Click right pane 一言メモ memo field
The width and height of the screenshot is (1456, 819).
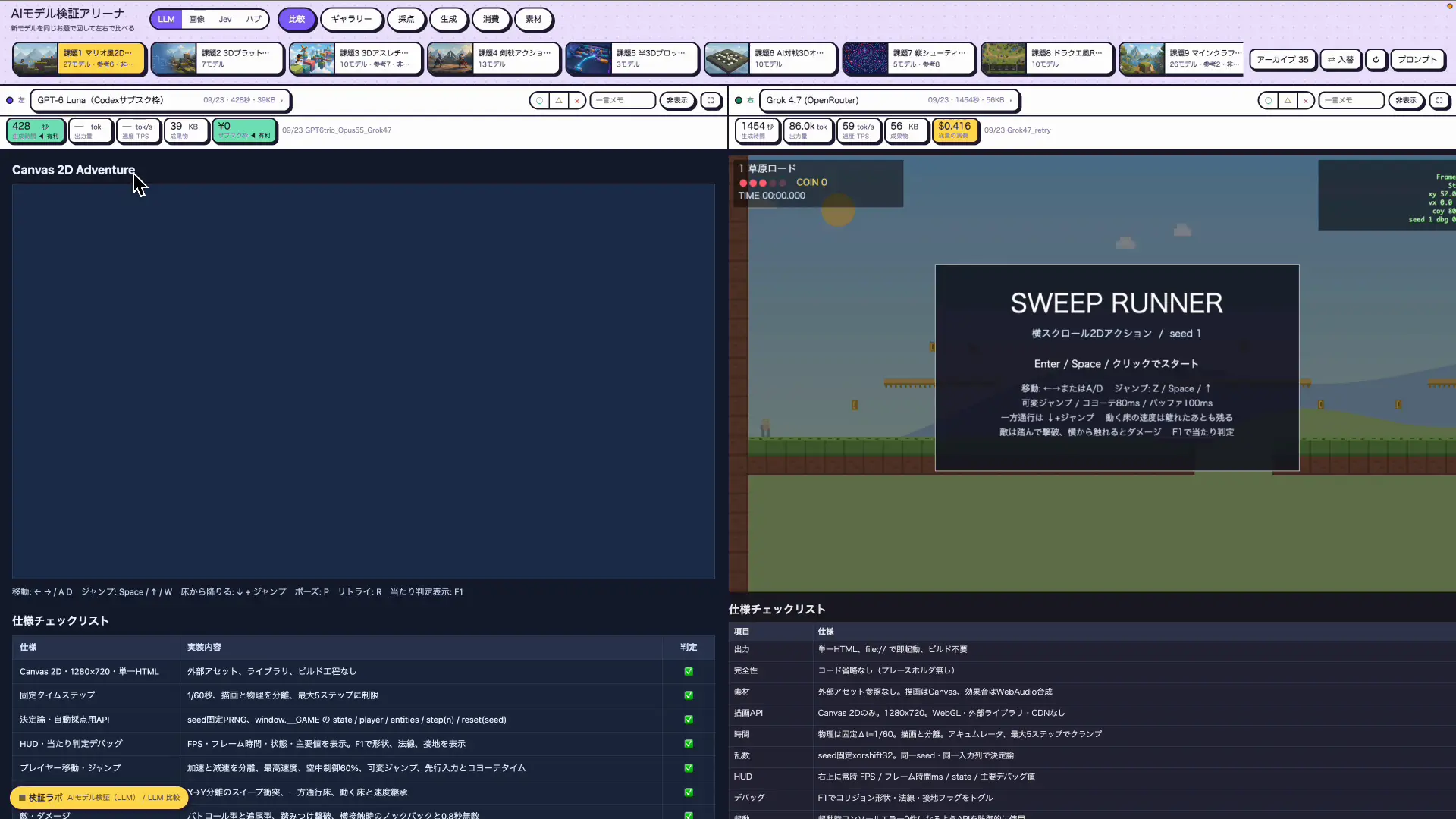click(1351, 100)
